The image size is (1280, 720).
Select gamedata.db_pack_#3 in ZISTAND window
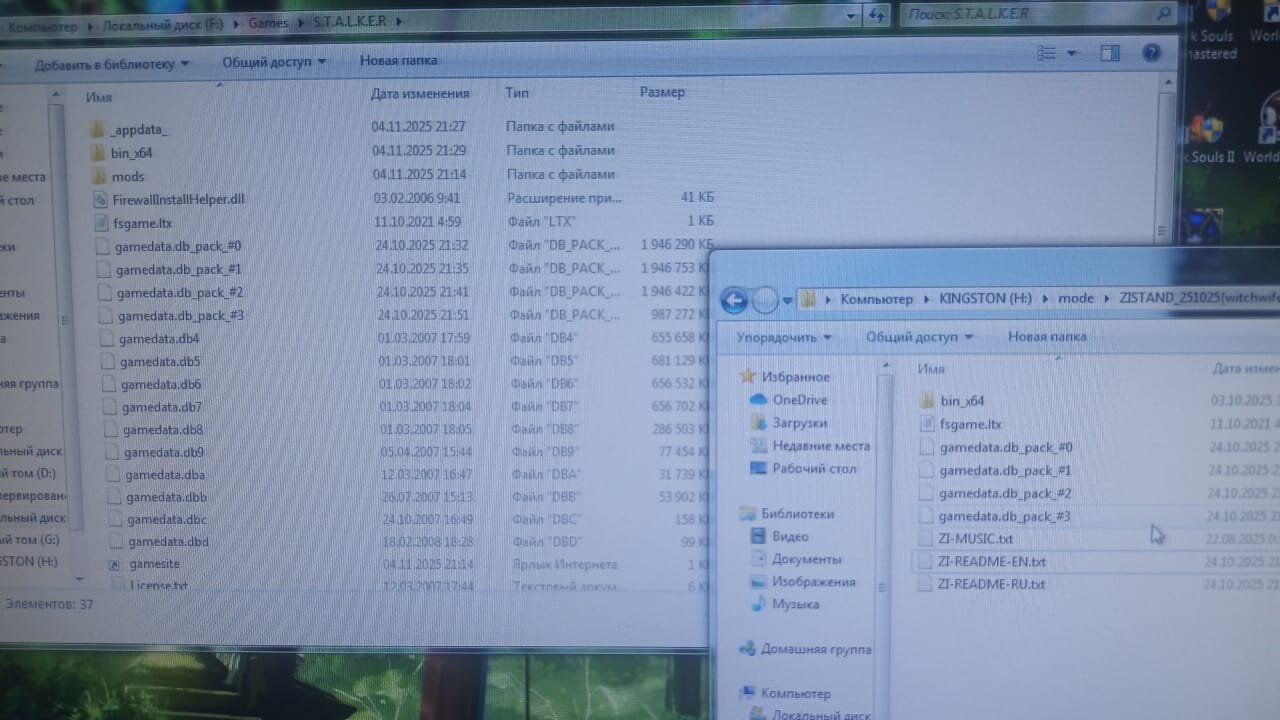point(995,516)
